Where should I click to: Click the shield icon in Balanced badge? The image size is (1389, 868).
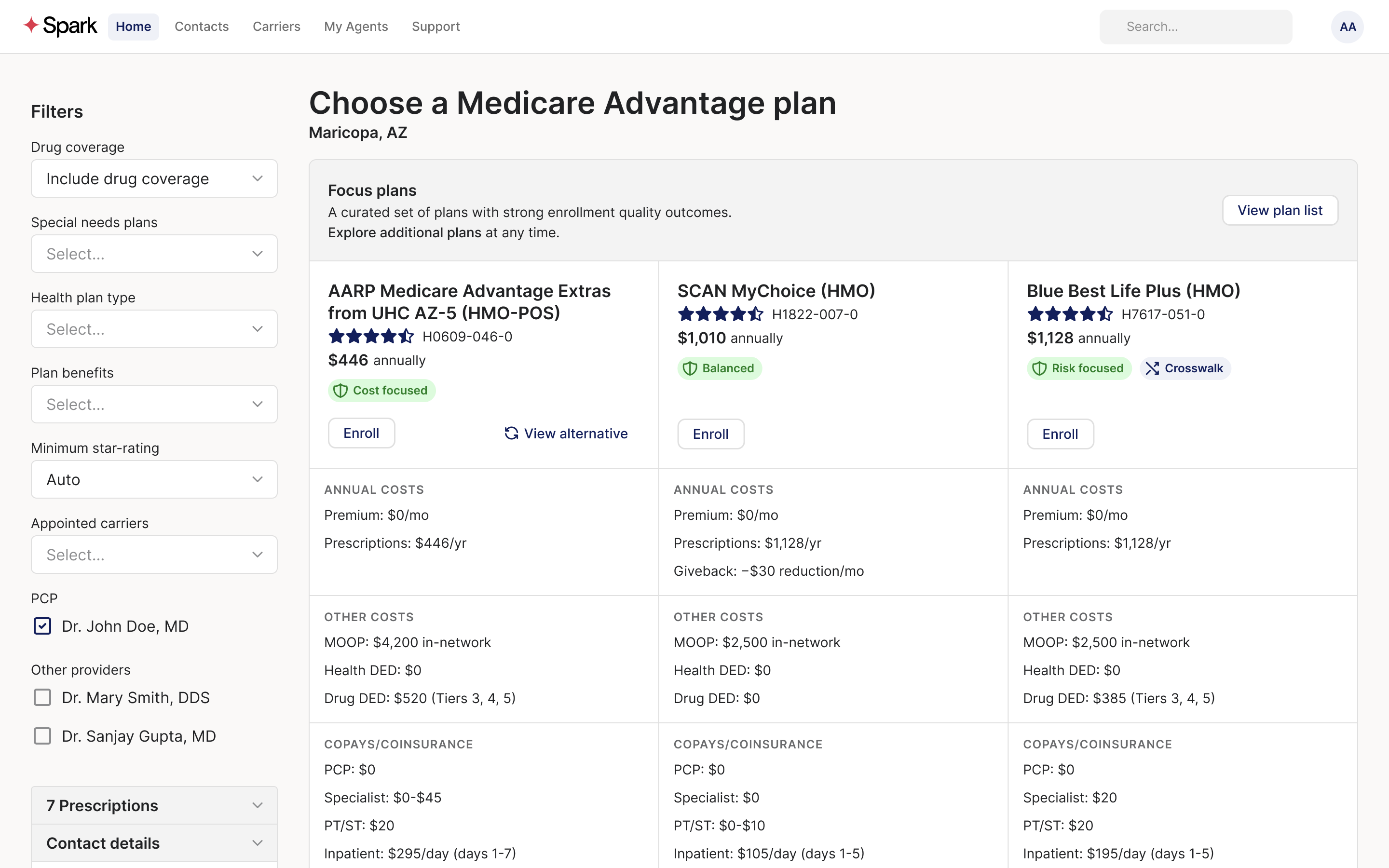690,368
